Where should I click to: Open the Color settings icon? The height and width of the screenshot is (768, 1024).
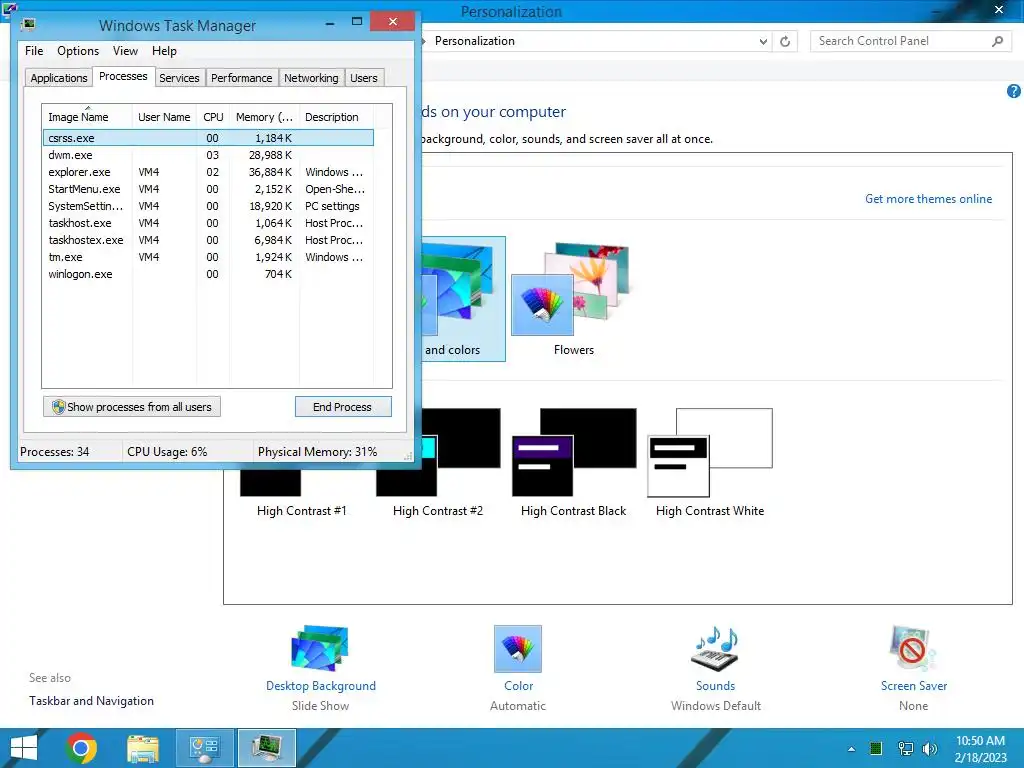tap(518, 649)
